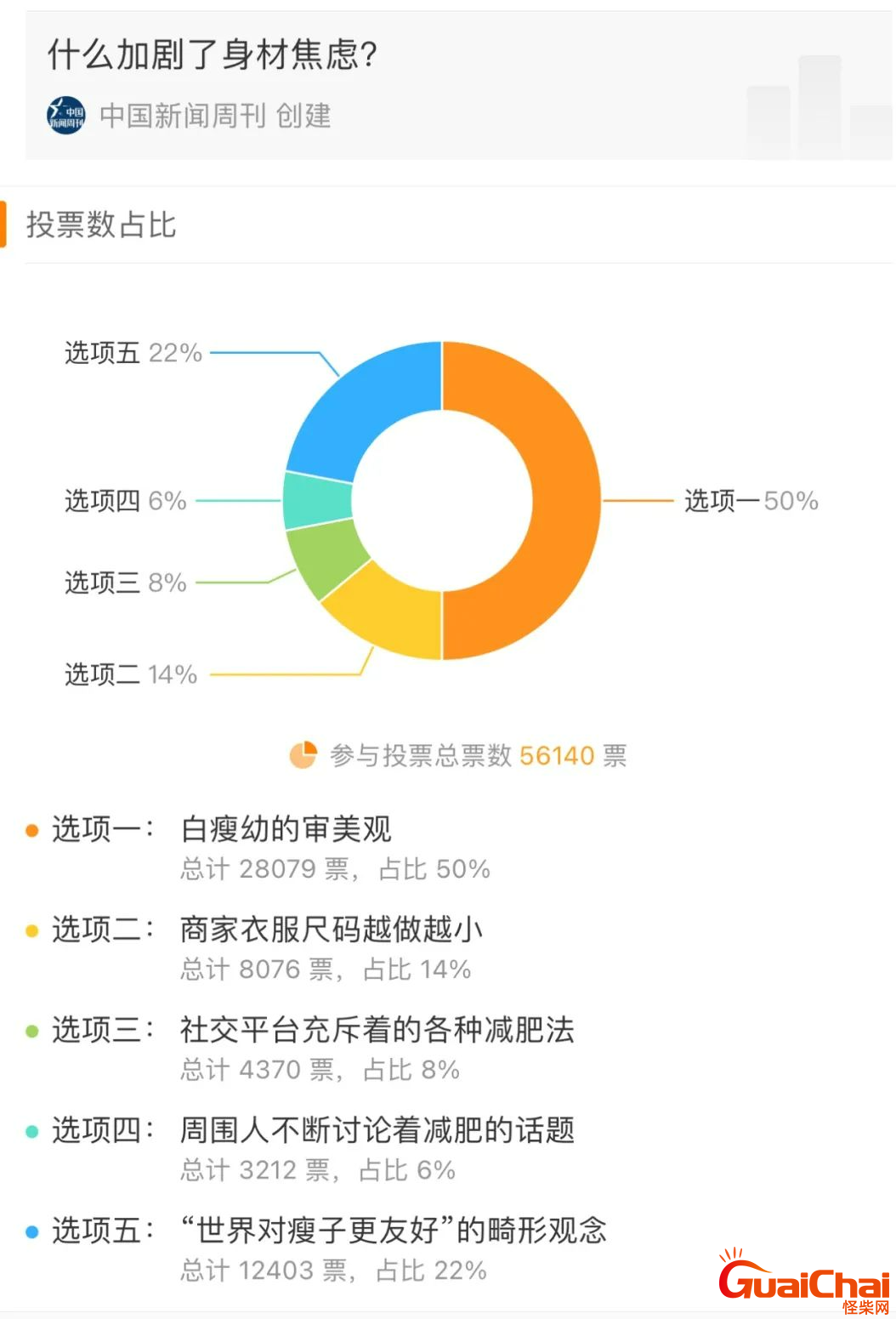The height and width of the screenshot is (1319, 896).
Task: Click the yellow bullet dot for 选项二
Action: click(32, 930)
